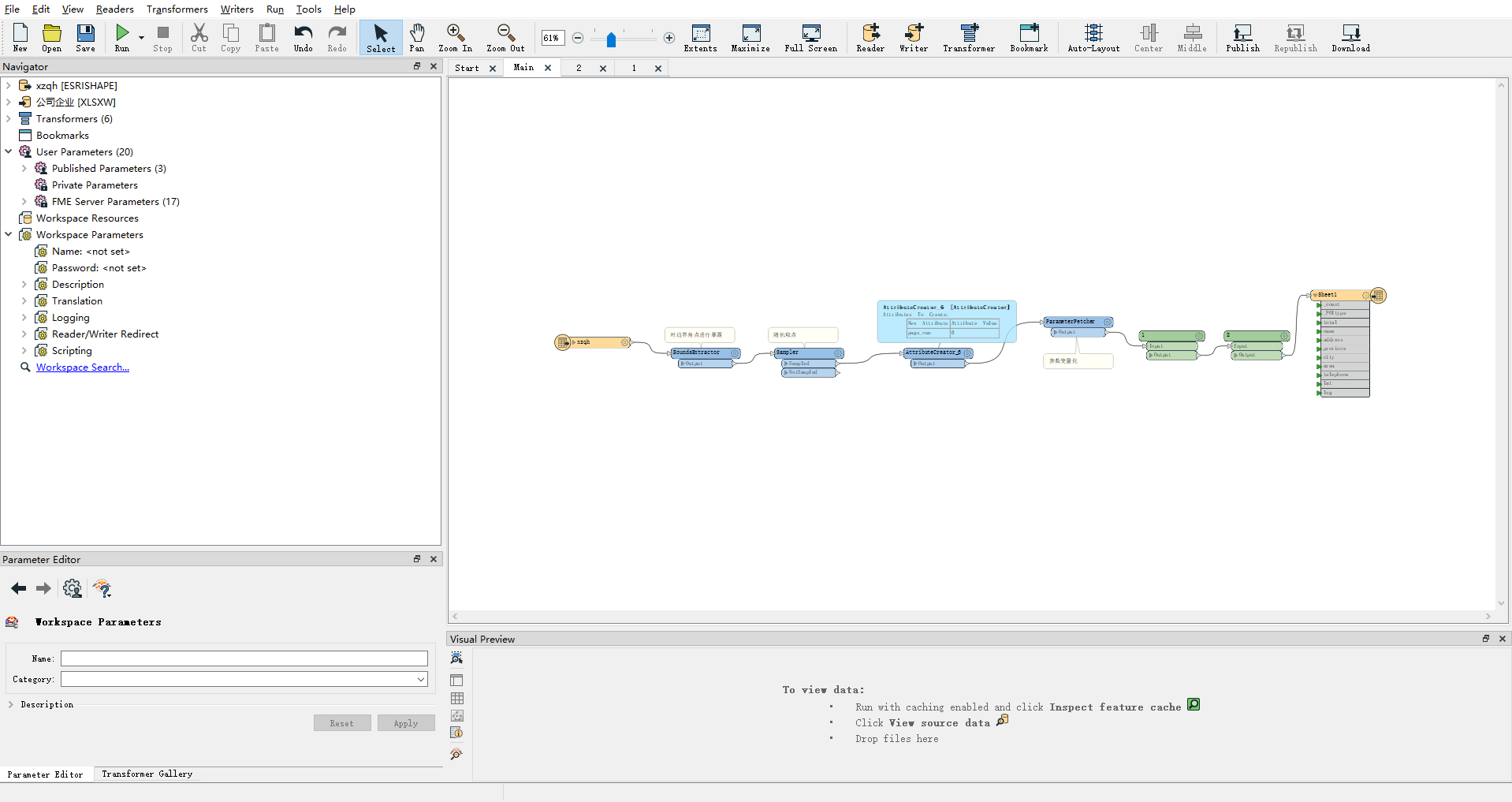Viewport: 1512px width, 802px height.
Task: Expand Published Parameters in Navigator
Action: [24, 168]
